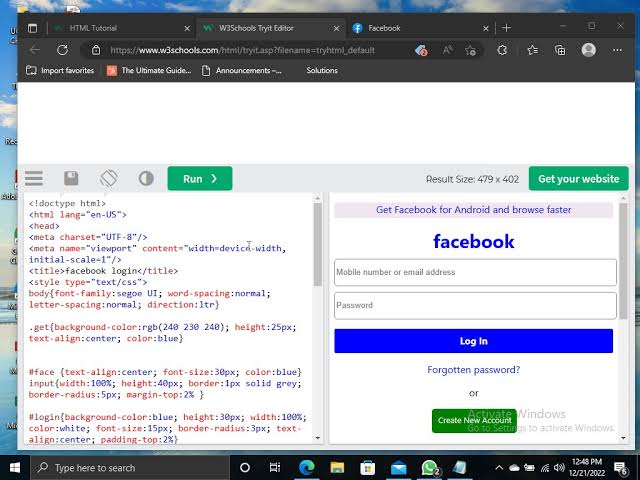Open the Announcements bookmark

click(242, 70)
